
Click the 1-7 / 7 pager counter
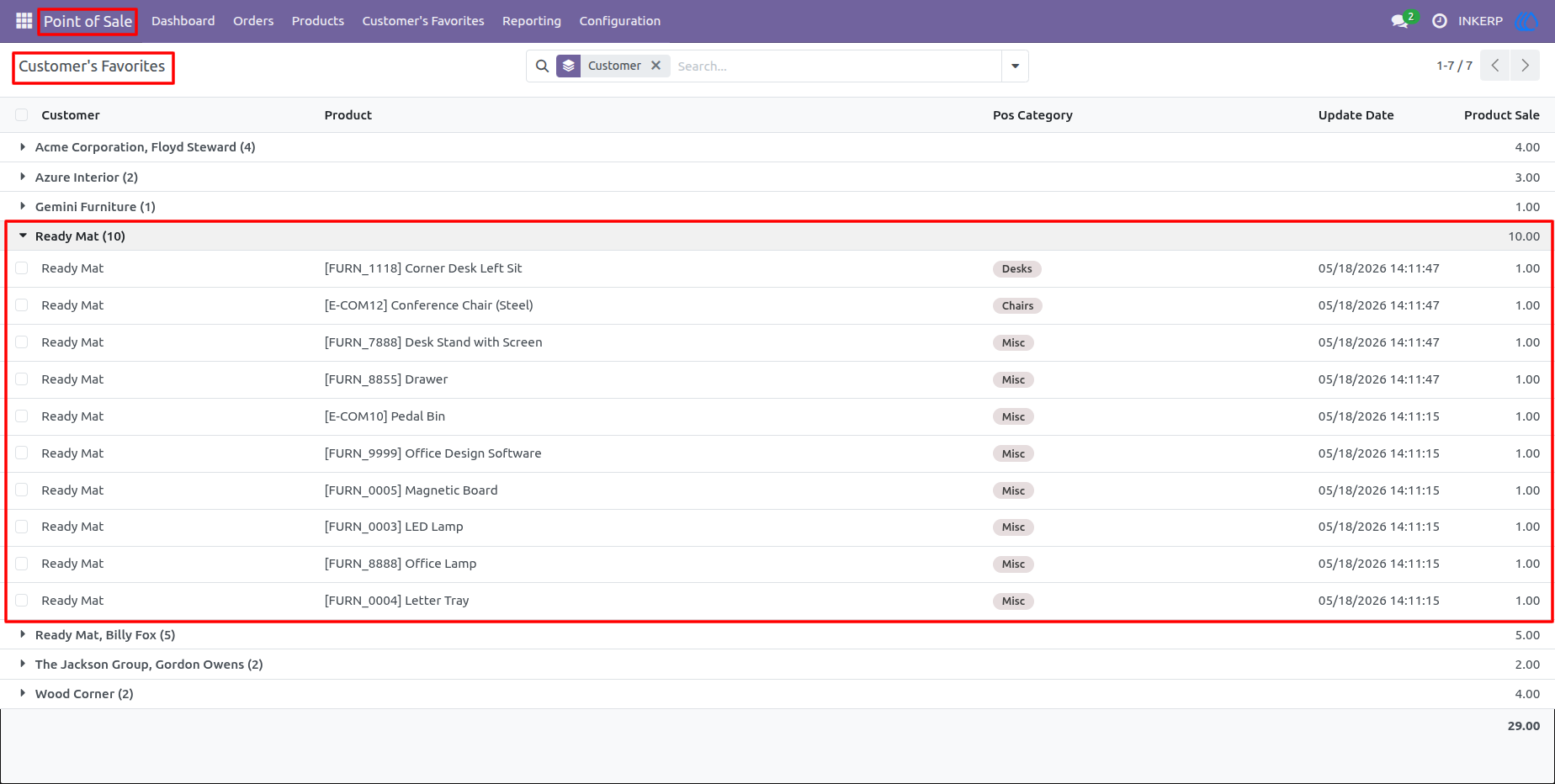point(1454,66)
